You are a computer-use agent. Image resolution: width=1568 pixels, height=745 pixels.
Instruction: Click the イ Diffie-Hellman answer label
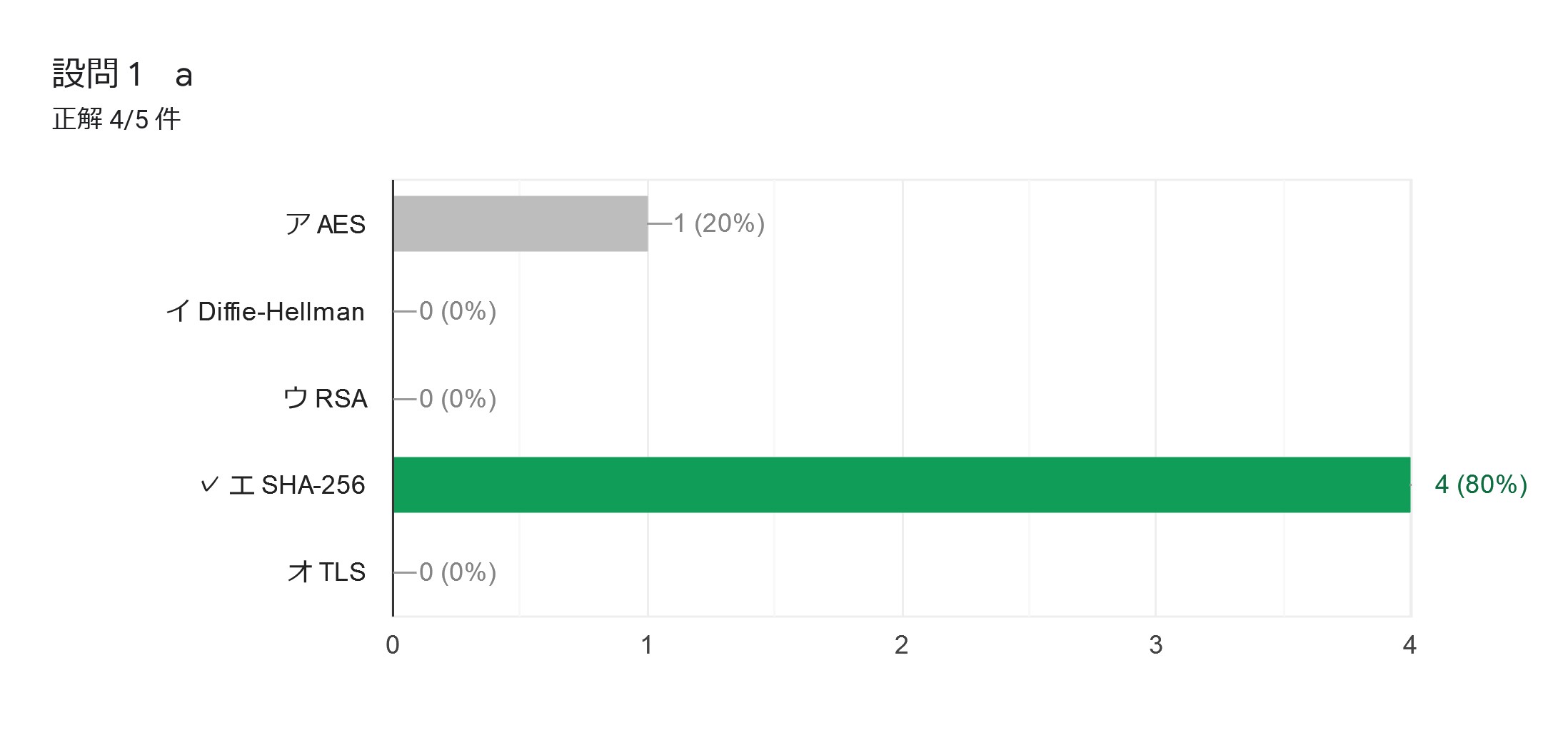coord(266,311)
